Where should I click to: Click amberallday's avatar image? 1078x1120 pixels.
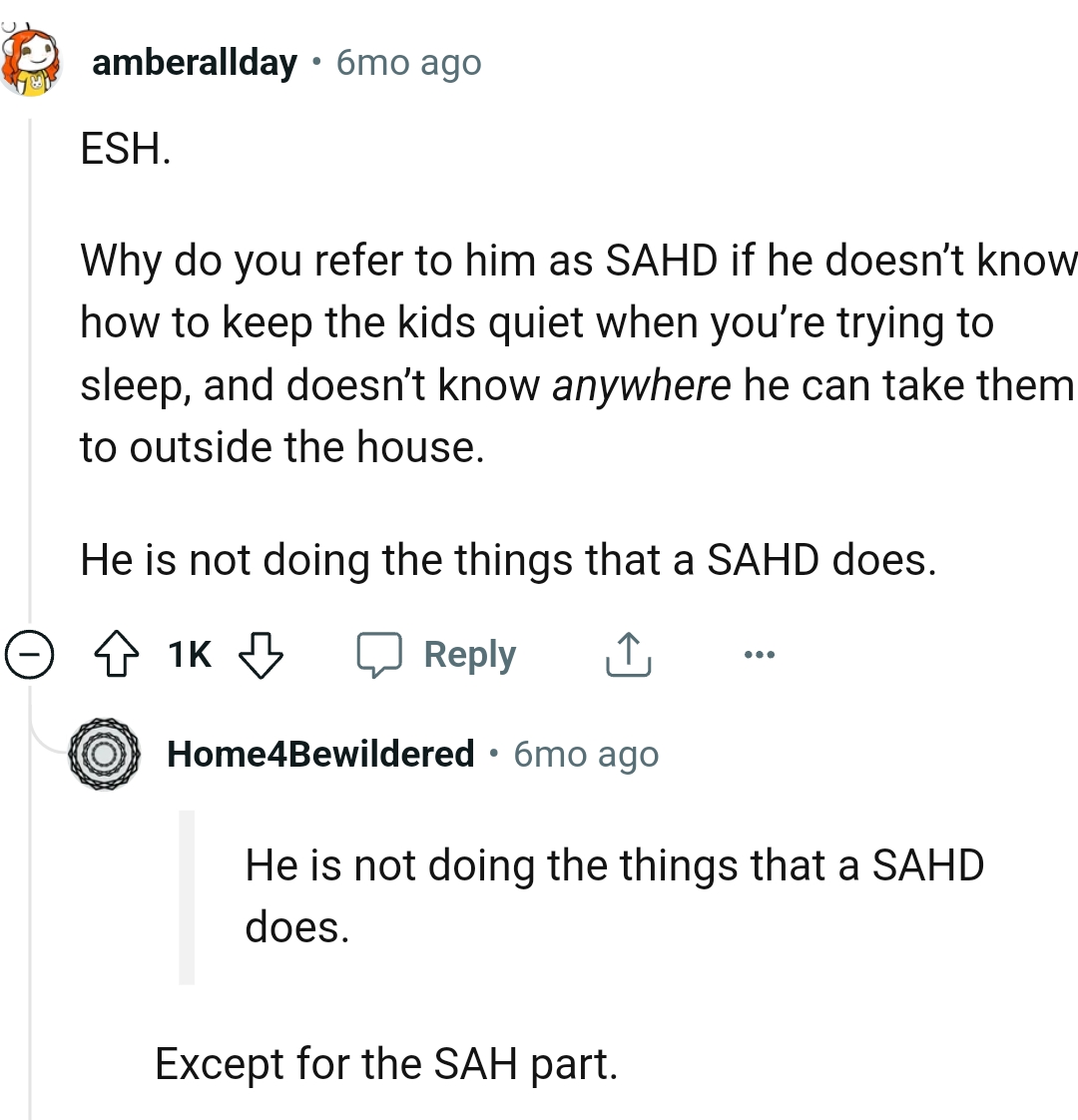coord(30,62)
